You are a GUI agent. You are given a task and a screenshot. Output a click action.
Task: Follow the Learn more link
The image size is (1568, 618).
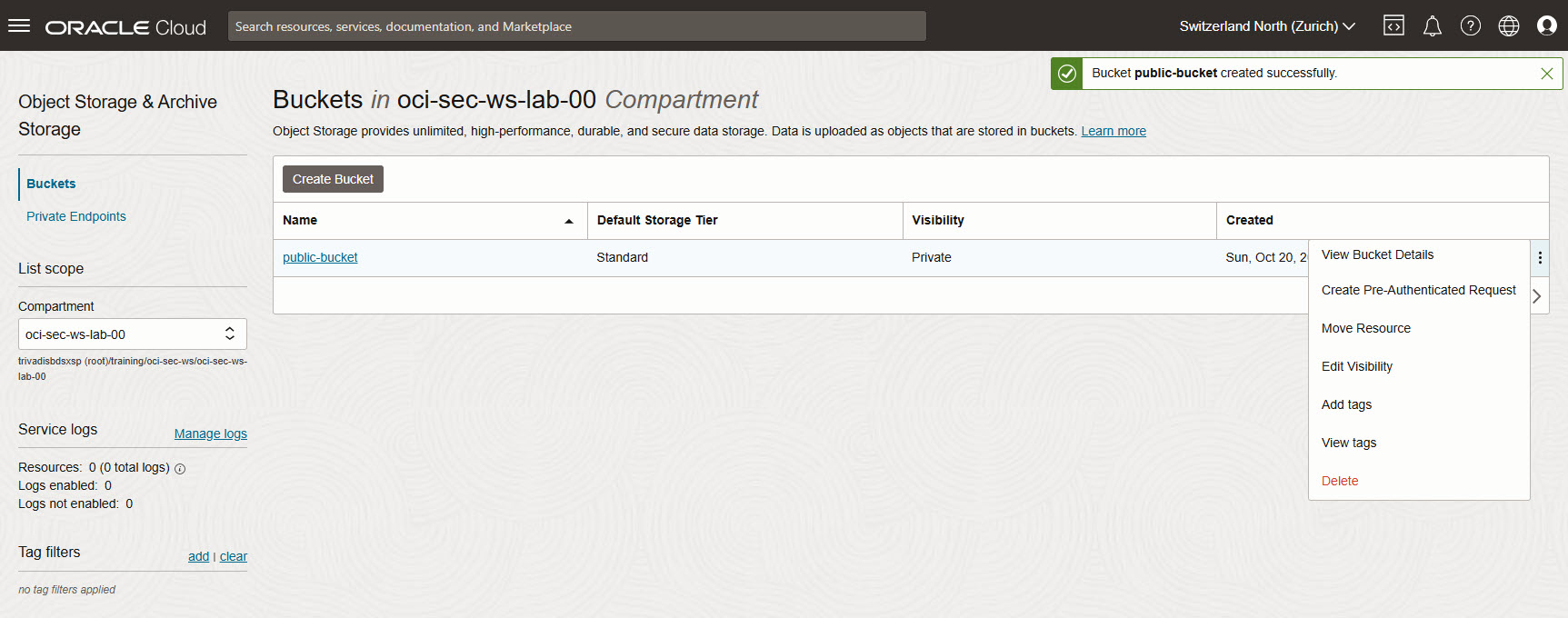click(1114, 131)
